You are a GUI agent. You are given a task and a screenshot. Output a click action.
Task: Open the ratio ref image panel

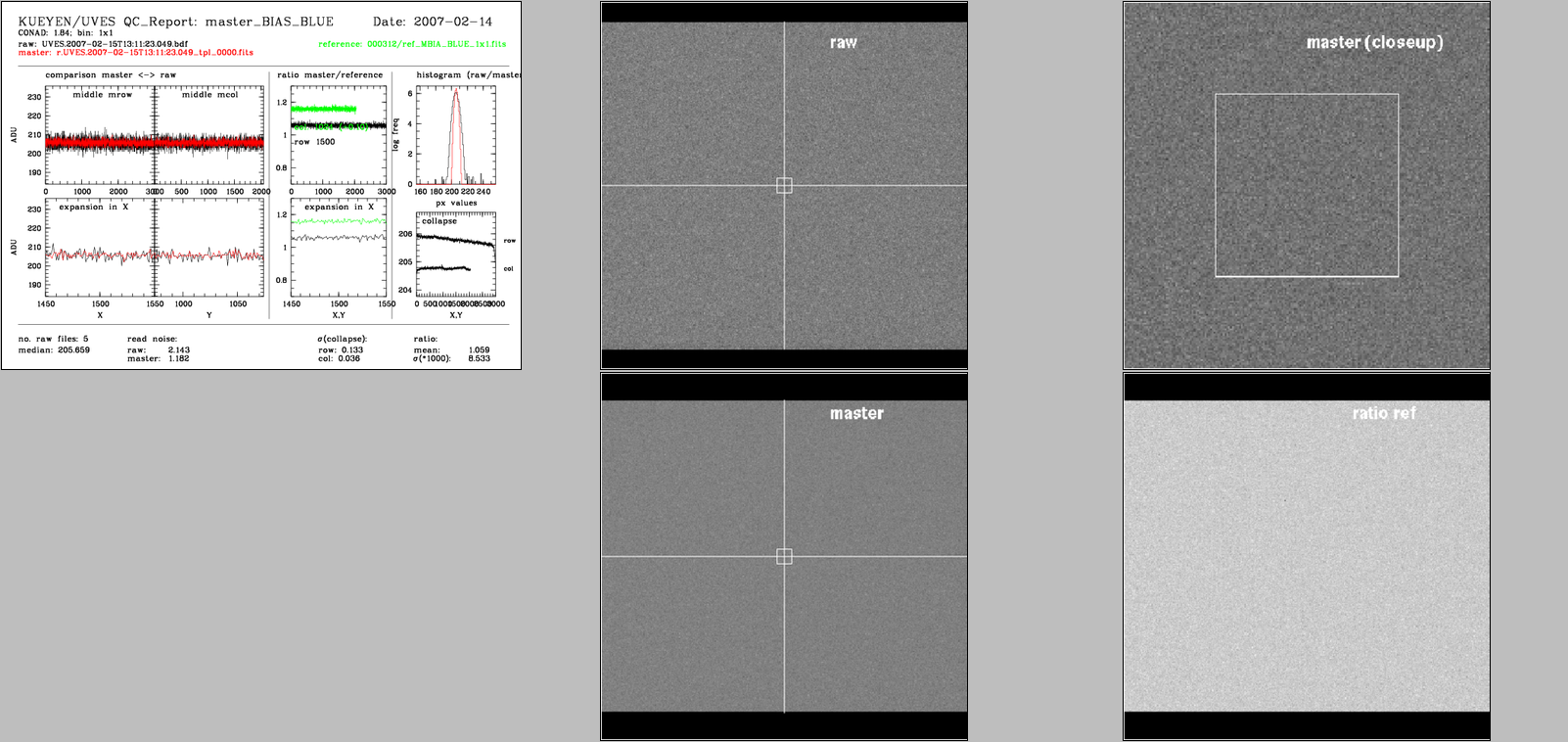1307,556
